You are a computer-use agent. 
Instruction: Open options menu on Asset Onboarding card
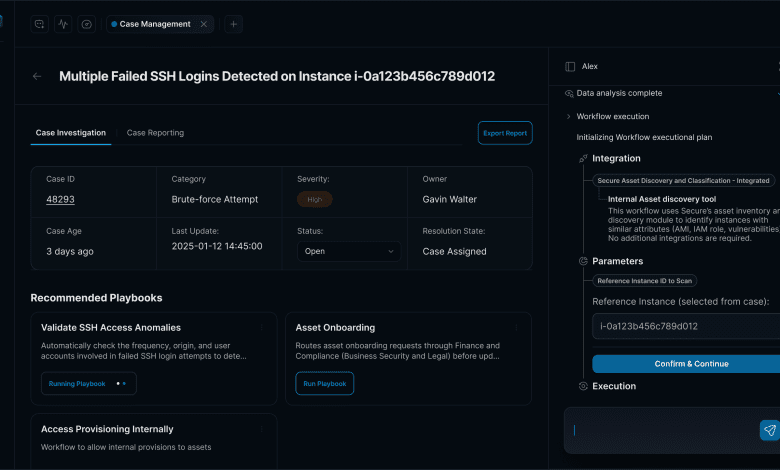(517, 327)
